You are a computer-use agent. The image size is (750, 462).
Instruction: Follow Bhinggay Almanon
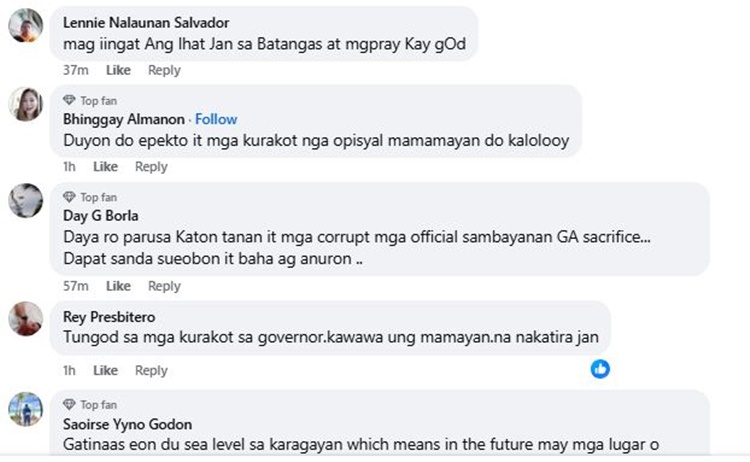216,119
